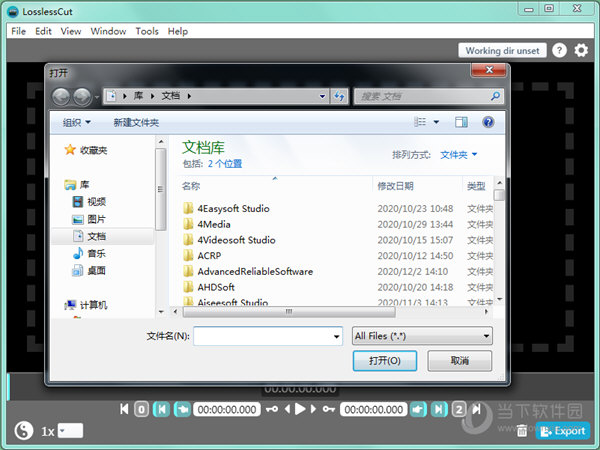Click the trash delete source icon
The height and width of the screenshot is (450, 600).
(x=522, y=431)
